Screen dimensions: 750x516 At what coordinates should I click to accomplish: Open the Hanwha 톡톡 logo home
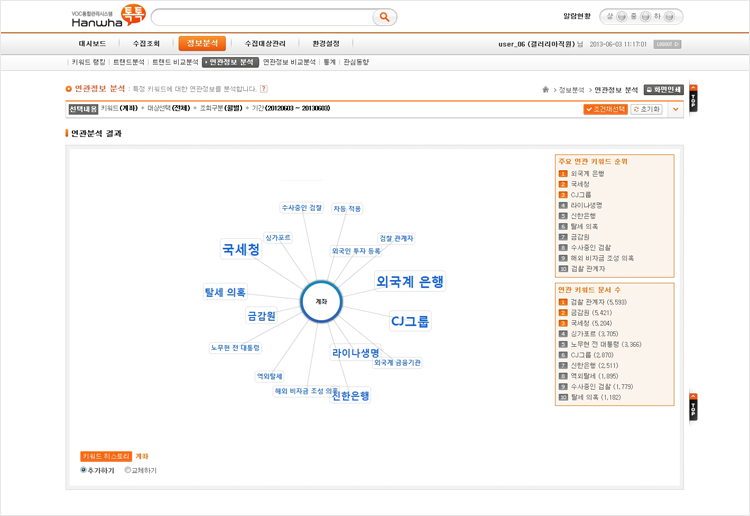108,17
